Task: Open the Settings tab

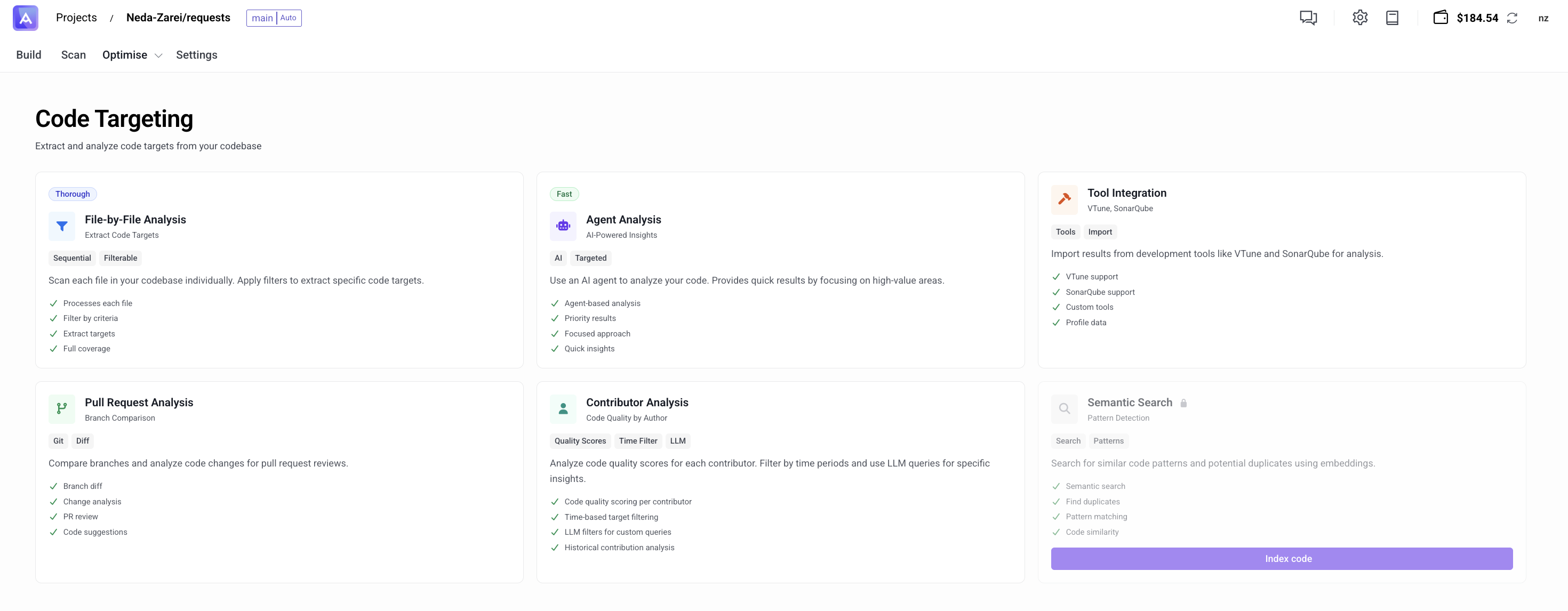Action: tap(196, 55)
